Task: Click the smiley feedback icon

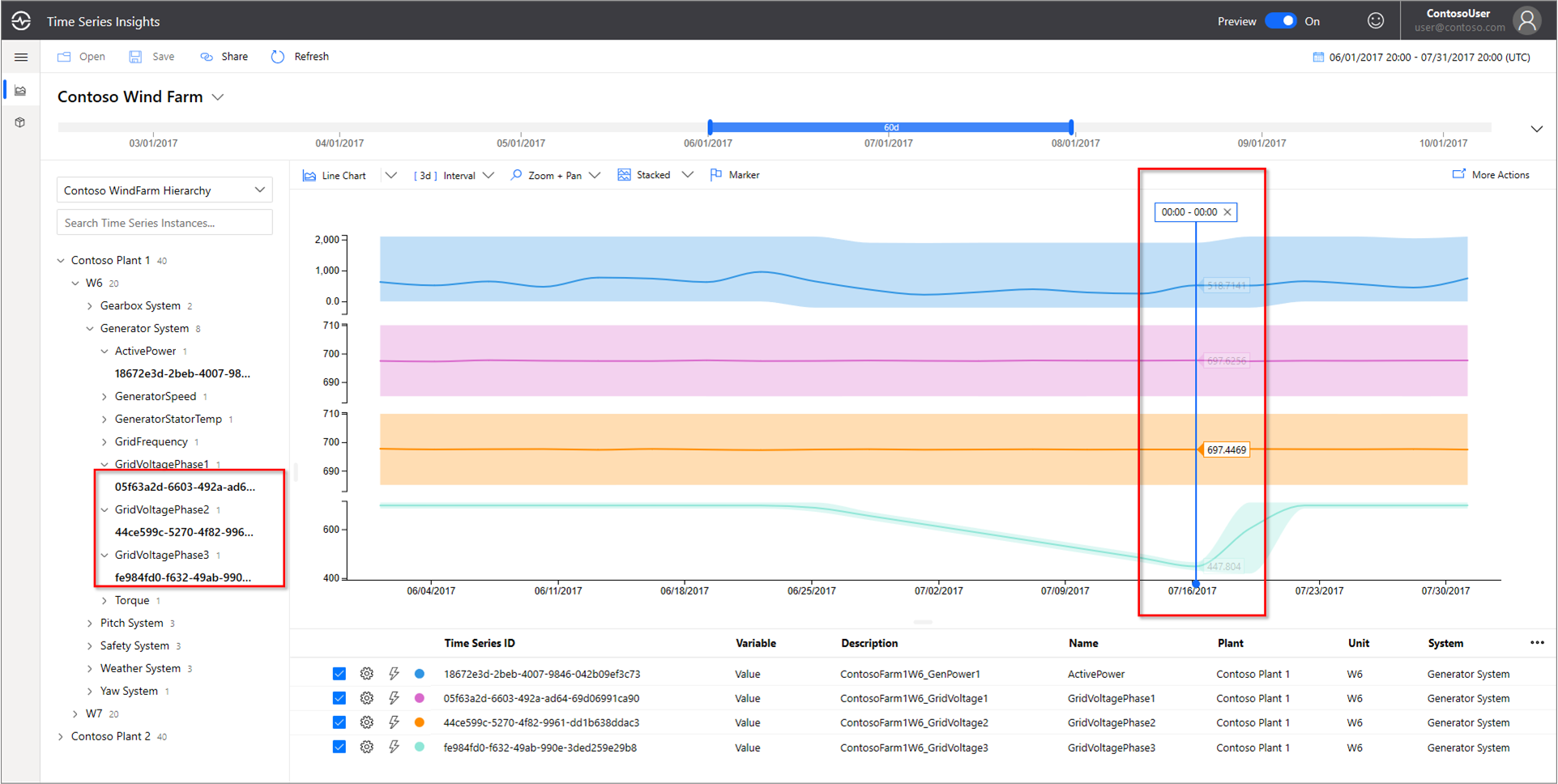Action: coord(1375,21)
